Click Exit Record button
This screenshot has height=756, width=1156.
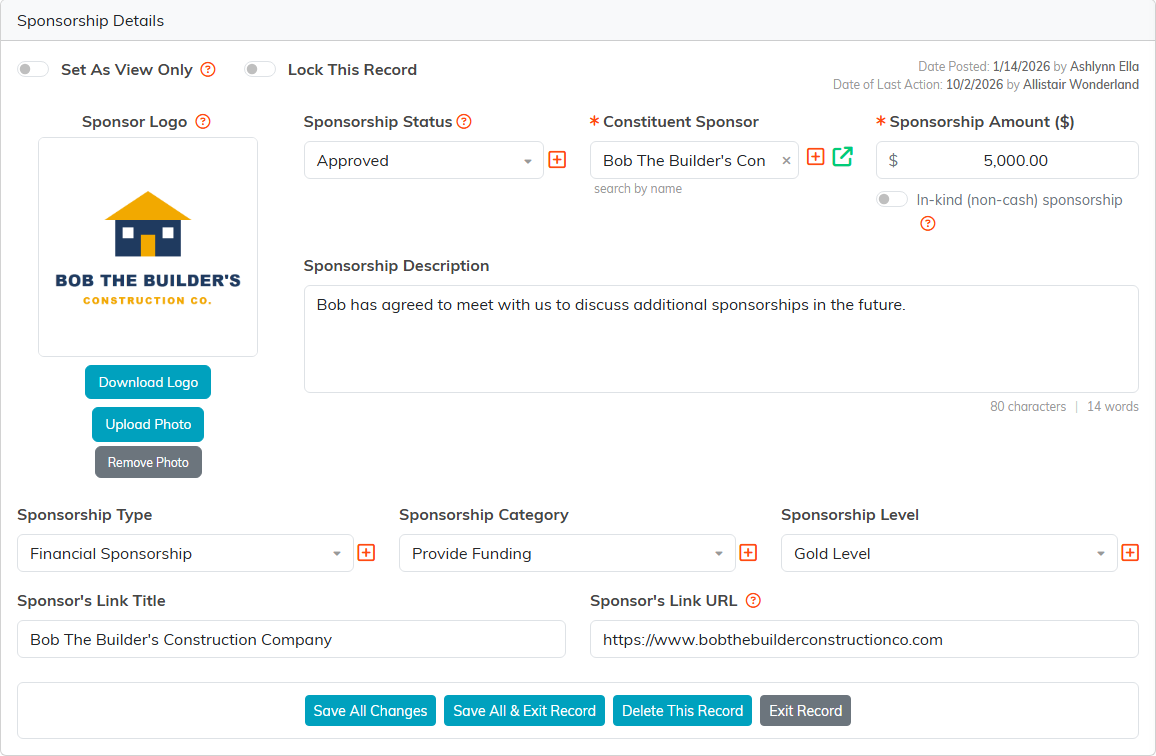point(805,710)
